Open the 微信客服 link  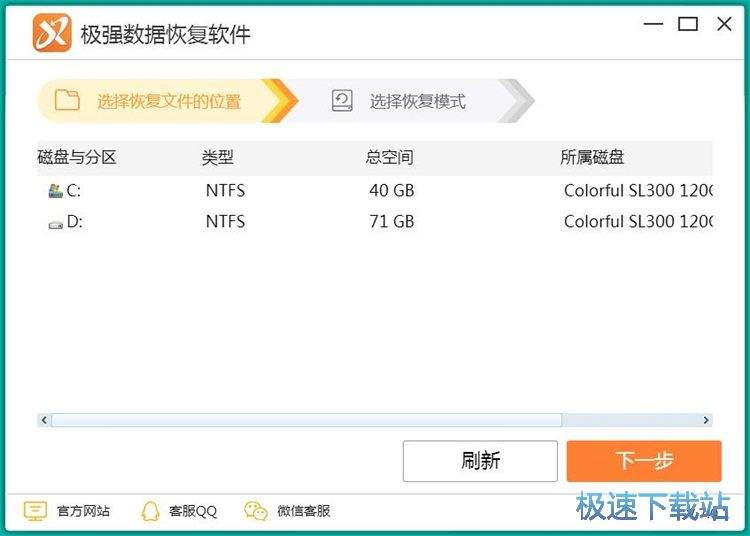(x=303, y=511)
